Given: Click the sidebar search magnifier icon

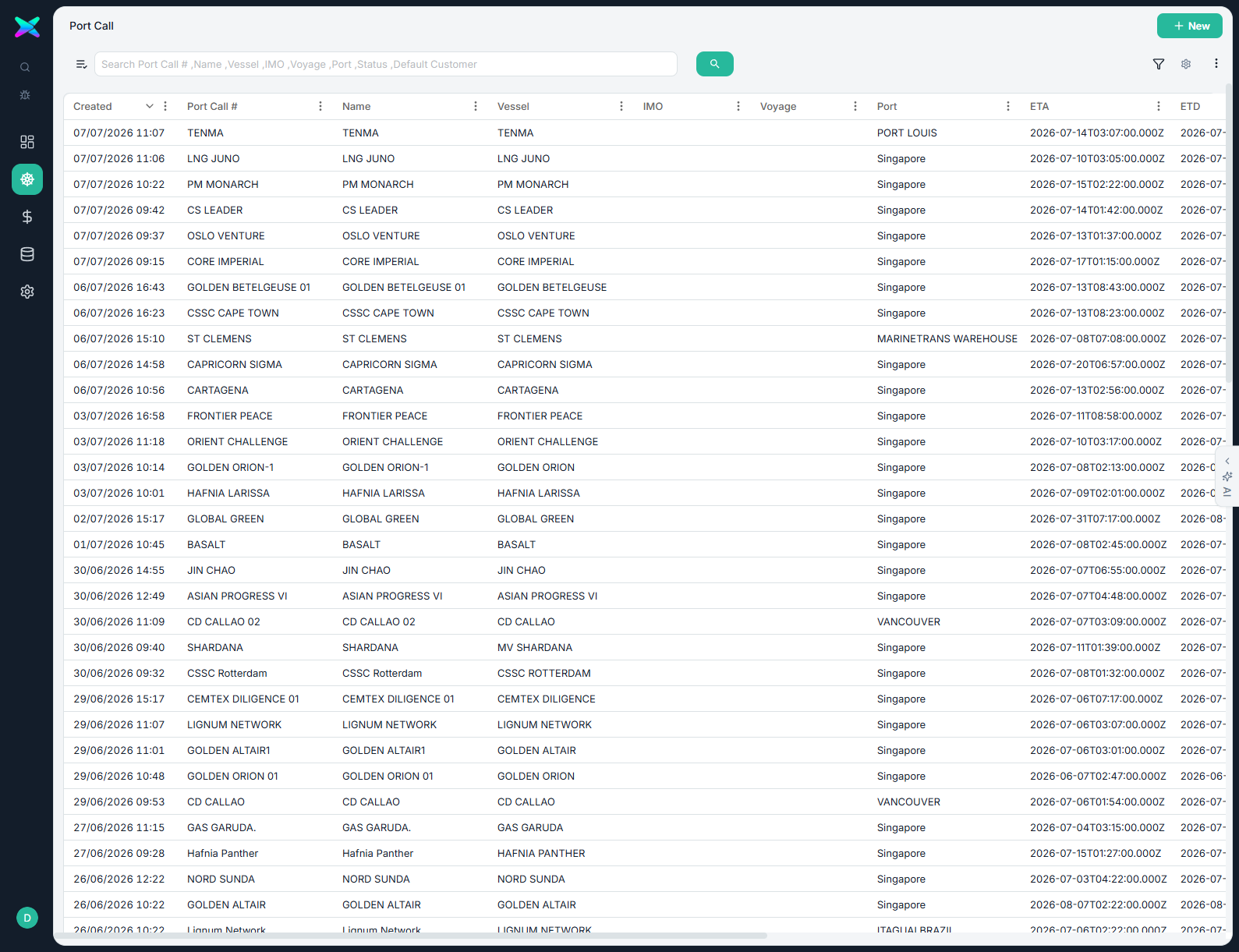Looking at the screenshot, I should point(25,67).
